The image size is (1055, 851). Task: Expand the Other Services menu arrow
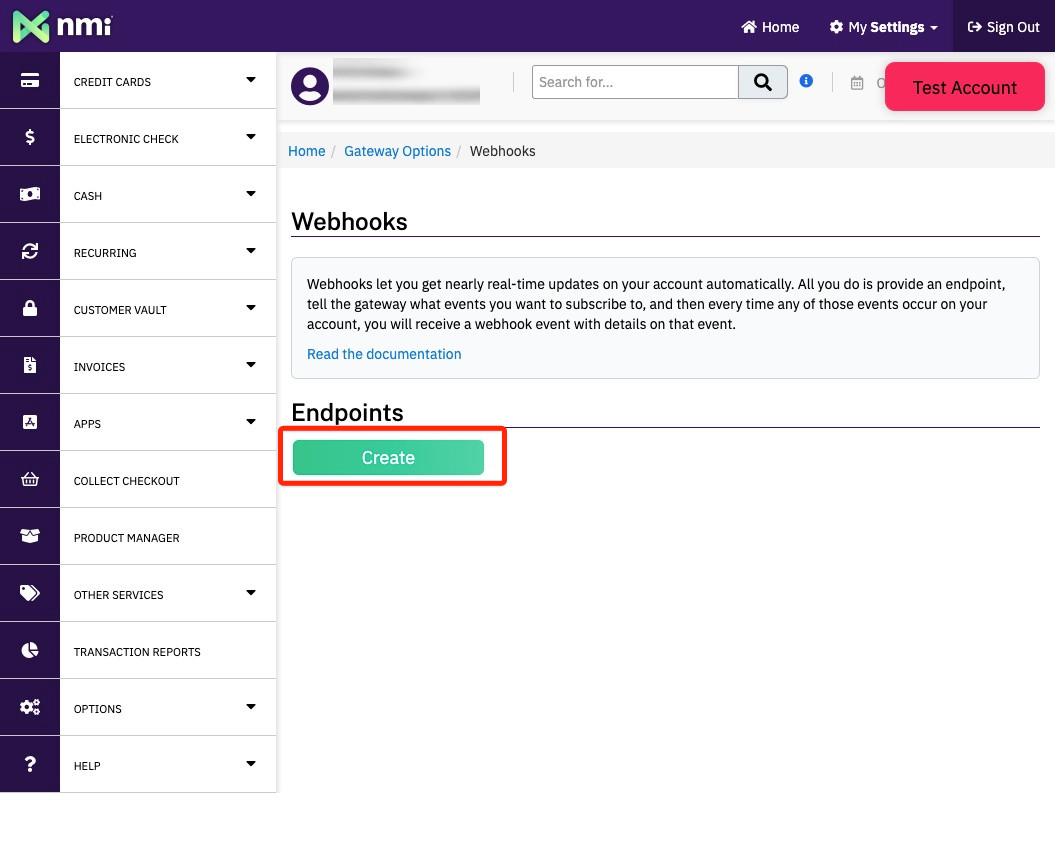point(251,593)
